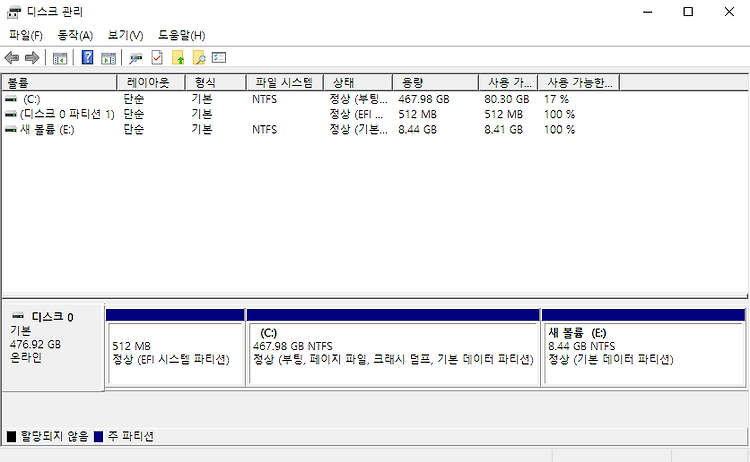Click the folder with magnifying glass icon
This screenshot has width=750, height=462.
[199, 57]
